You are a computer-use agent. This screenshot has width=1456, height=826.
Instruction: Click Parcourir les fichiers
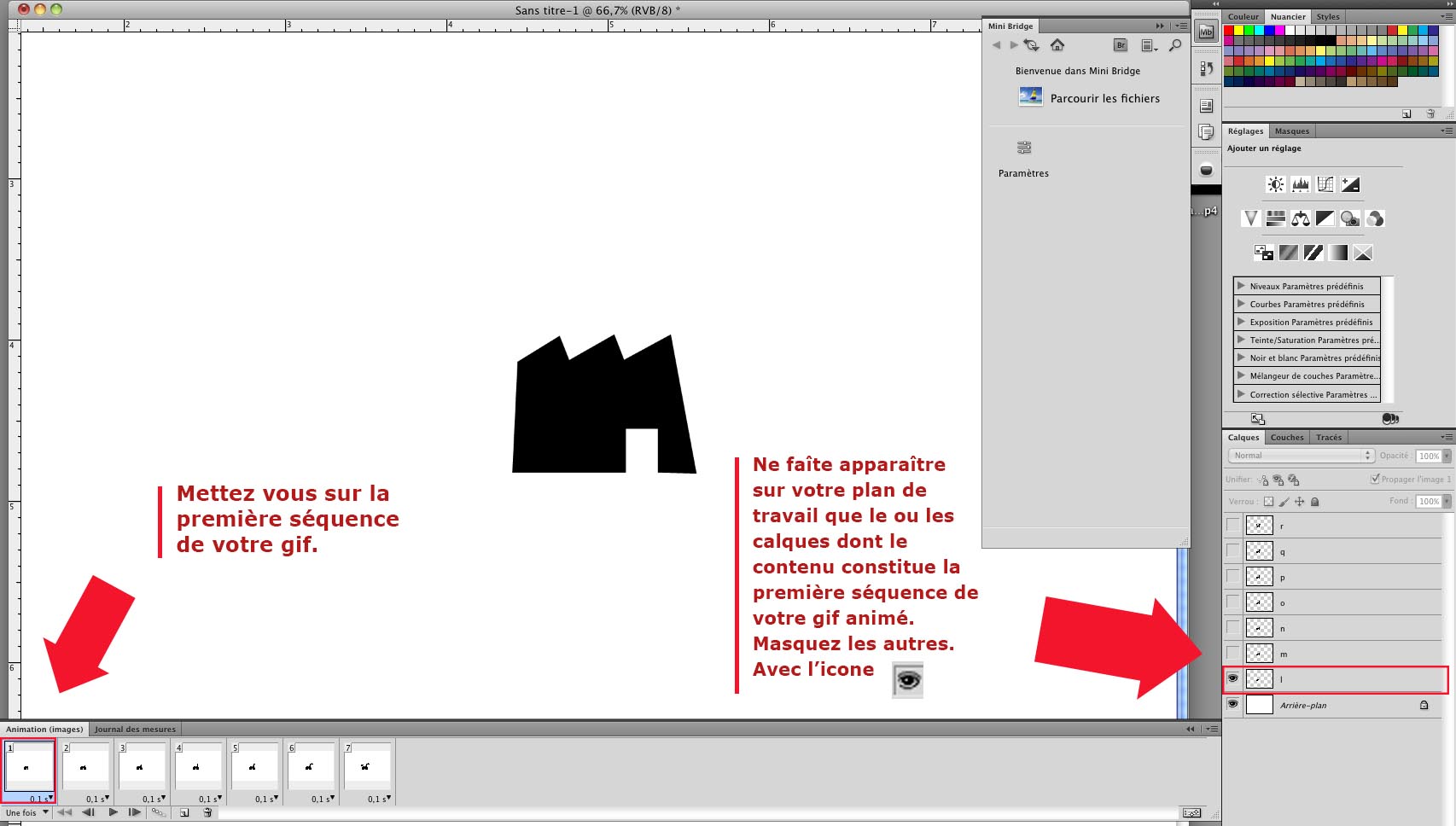(x=1104, y=98)
